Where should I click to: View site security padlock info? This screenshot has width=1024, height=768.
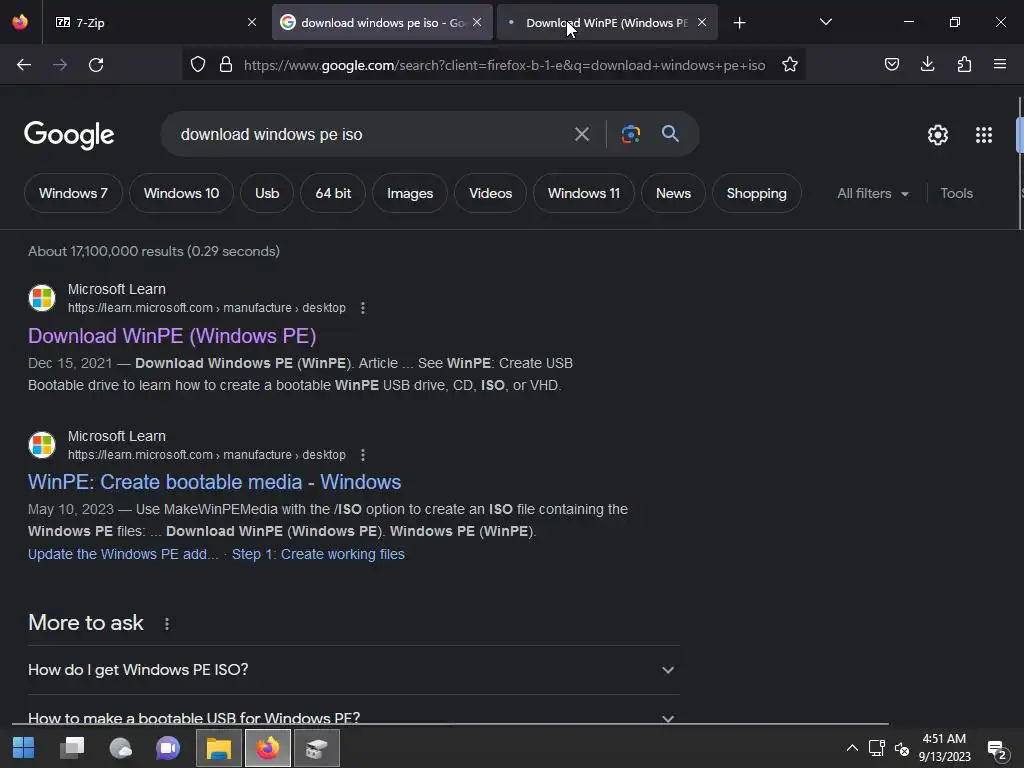[x=226, y=65]
